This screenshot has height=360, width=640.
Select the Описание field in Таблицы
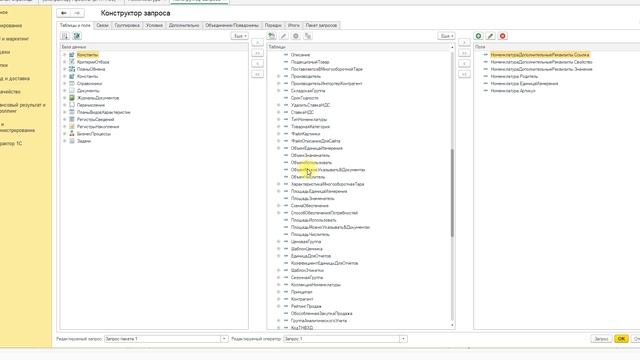[x=300, y=55]
